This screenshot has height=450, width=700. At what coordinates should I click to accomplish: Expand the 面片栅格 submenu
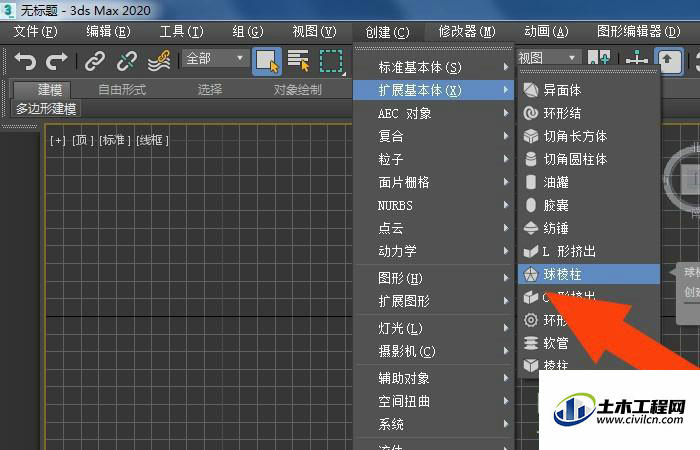[x=433, y=182]
